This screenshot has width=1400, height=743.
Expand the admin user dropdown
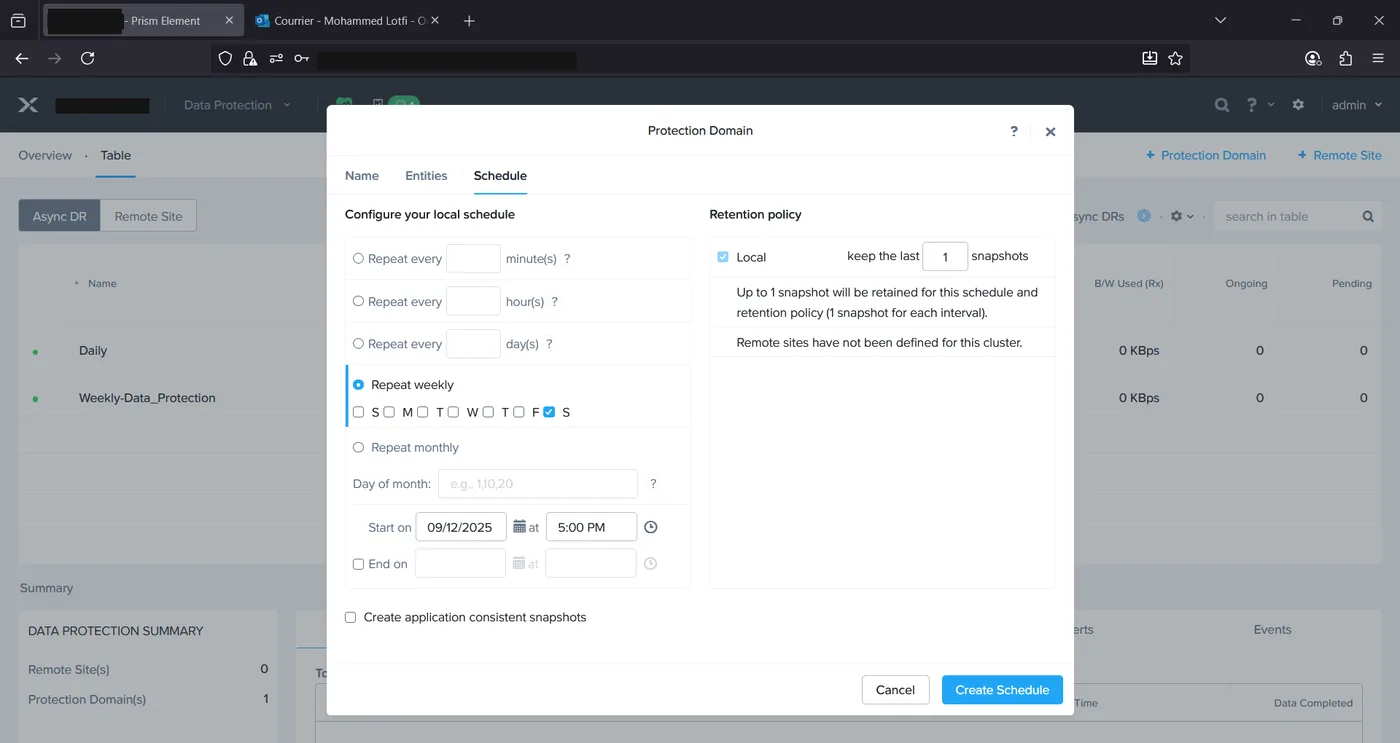[1357, 105]
